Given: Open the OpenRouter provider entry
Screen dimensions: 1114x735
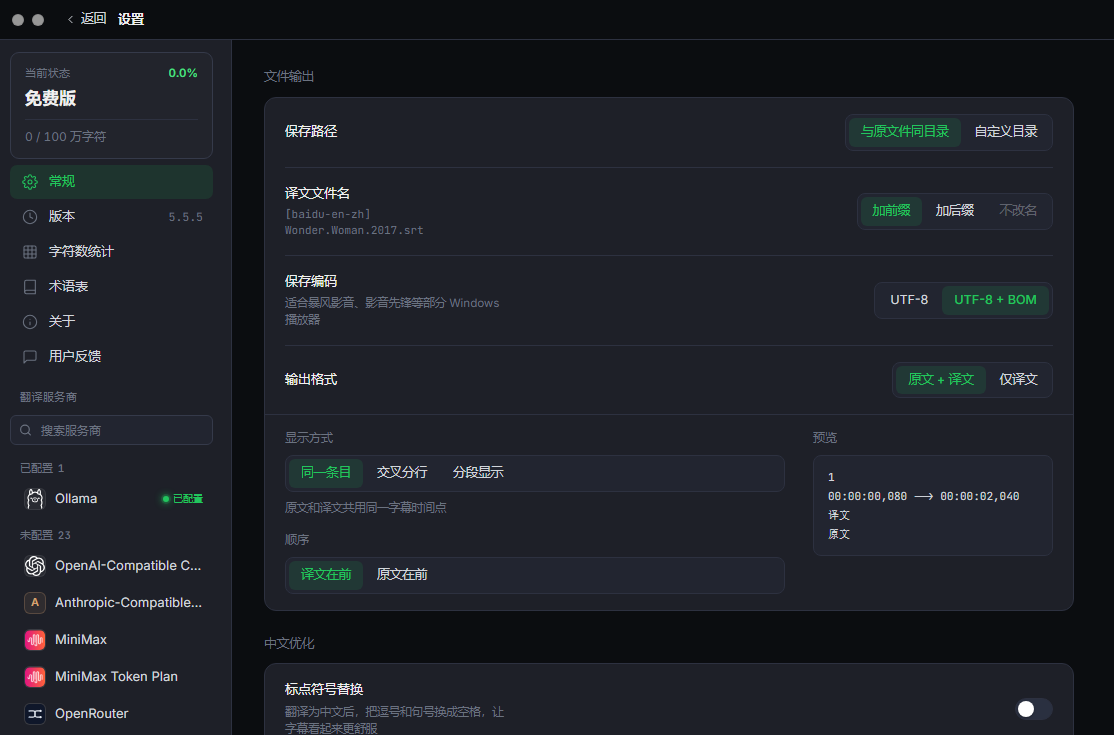Looking at the screenshot, I should tap(112, 713).
